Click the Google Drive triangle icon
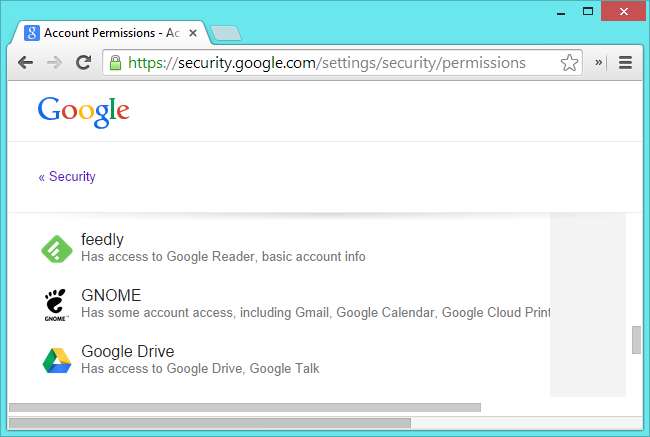Viewport: 650px width, 437px height. point(57,360)
